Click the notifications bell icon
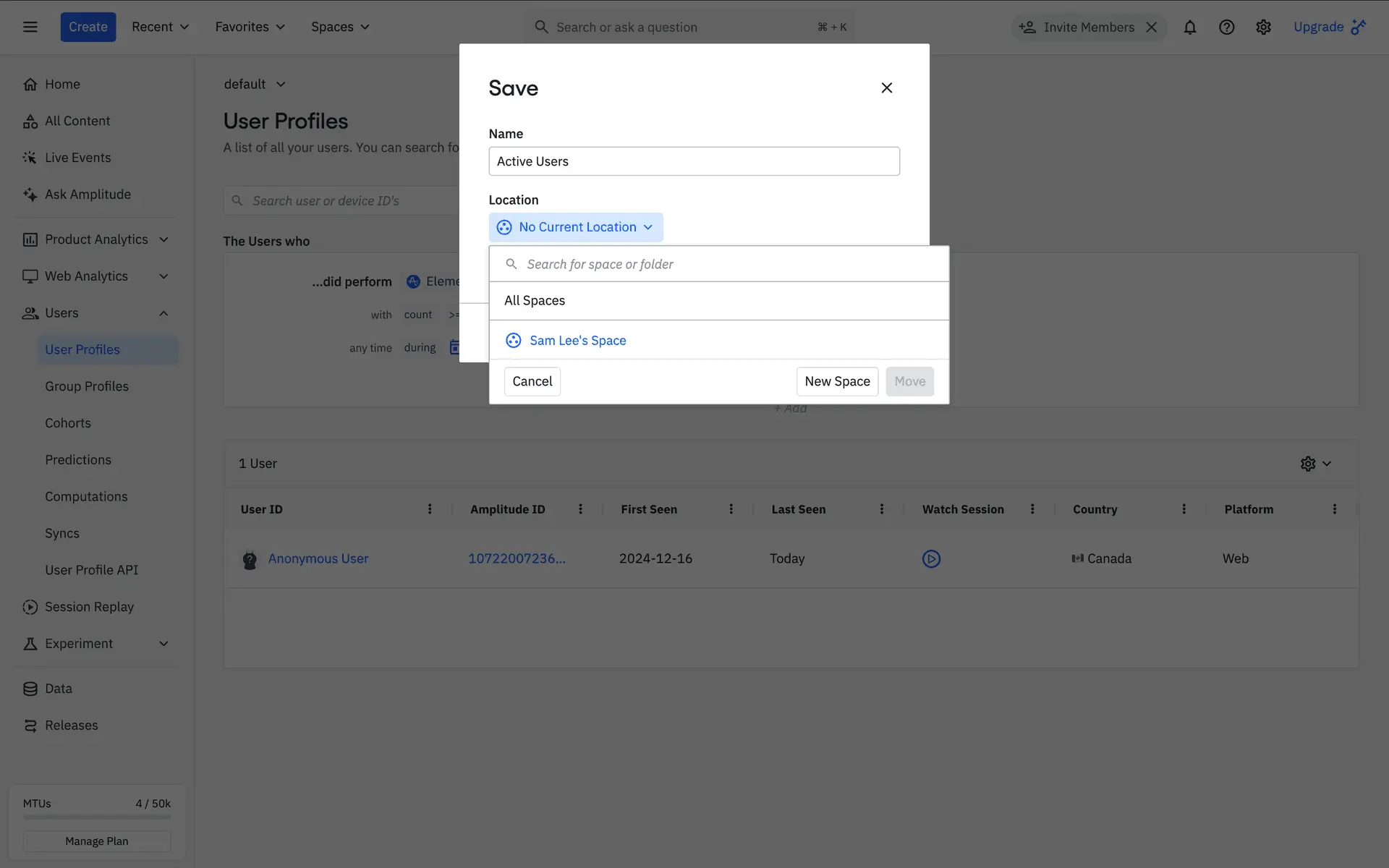1389x868 pixels. pos(1189,27)
